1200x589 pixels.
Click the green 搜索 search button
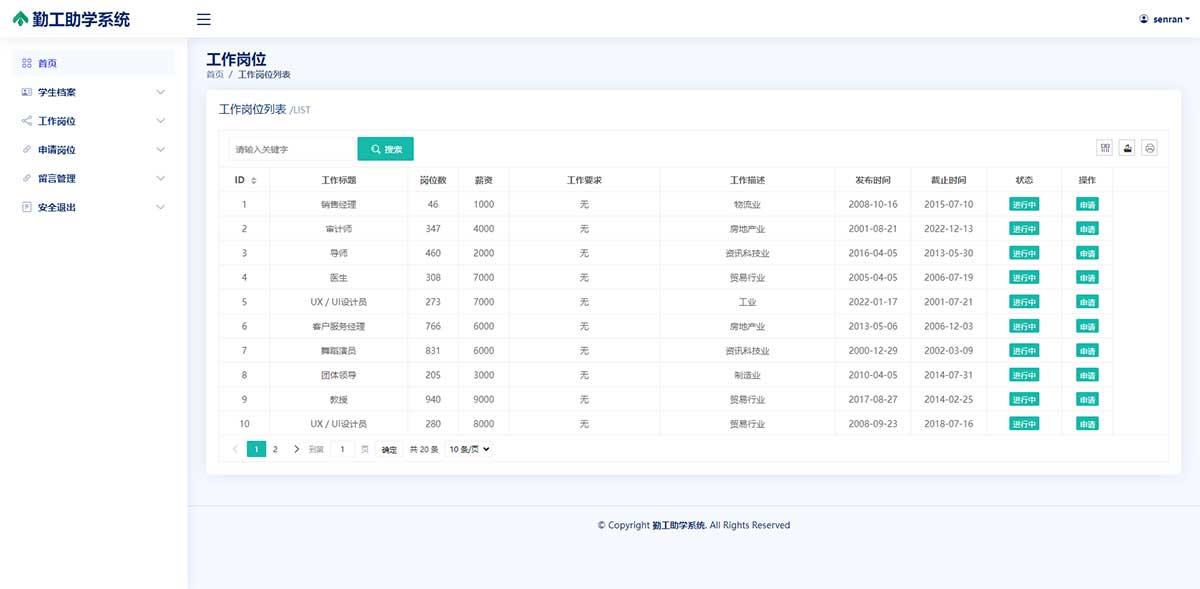[385, 149]
